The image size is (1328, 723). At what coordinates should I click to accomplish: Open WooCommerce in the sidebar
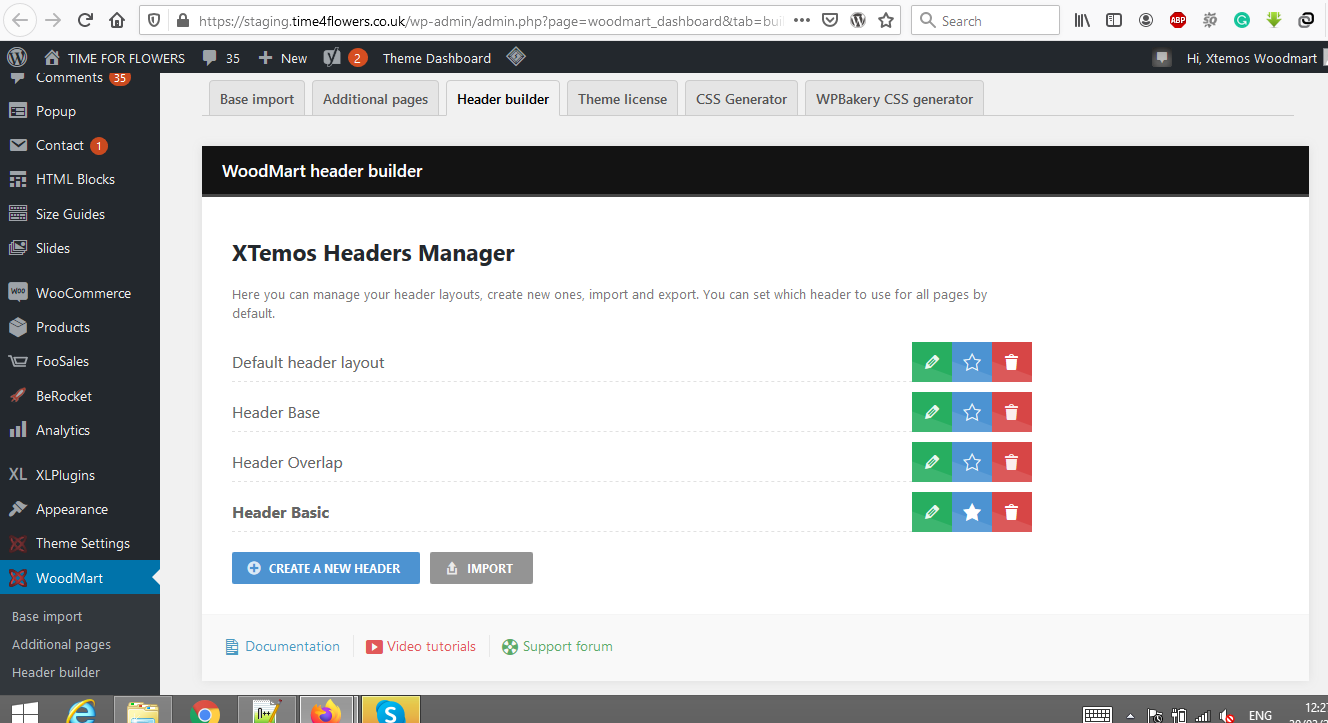(x=80, y=293)
